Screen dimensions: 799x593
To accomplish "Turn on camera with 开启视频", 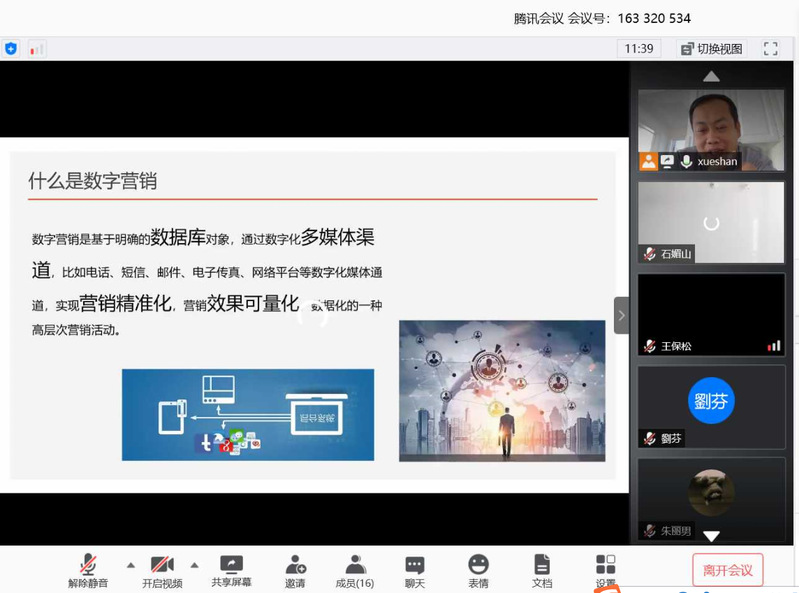I will (x=162, y=570).
